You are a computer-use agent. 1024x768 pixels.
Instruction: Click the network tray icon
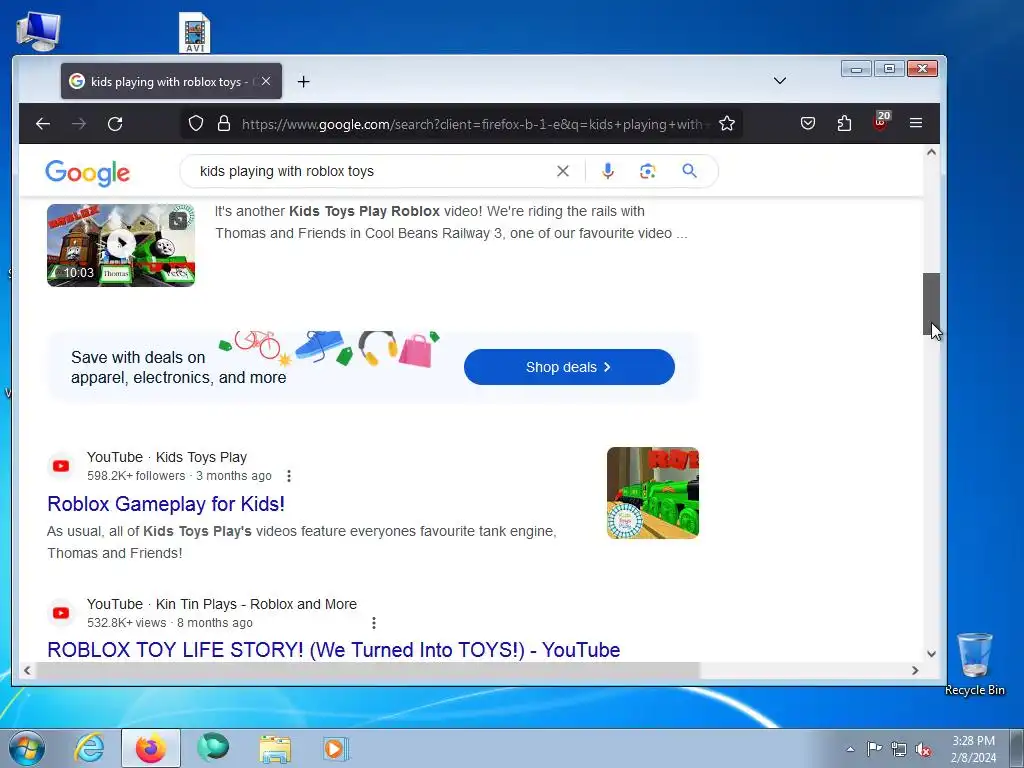point(899,749)
